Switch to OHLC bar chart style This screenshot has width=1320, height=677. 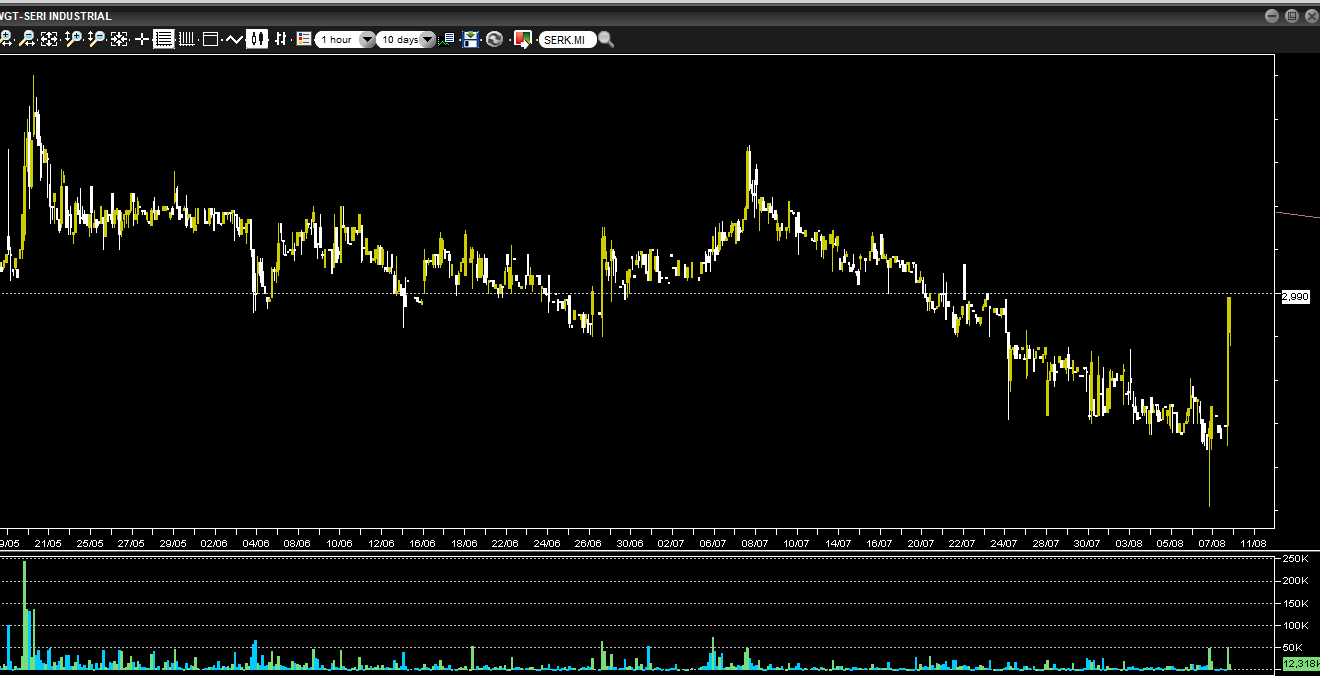point(281,39)
